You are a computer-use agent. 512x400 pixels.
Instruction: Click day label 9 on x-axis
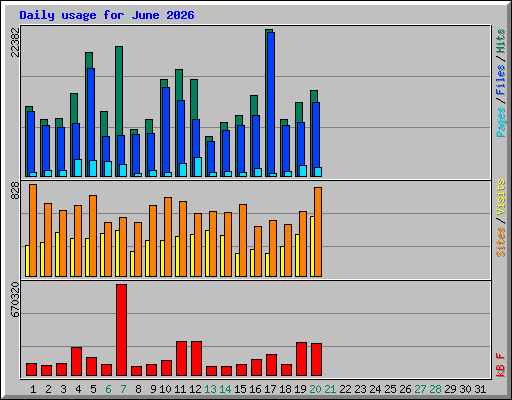pos(153,389)
